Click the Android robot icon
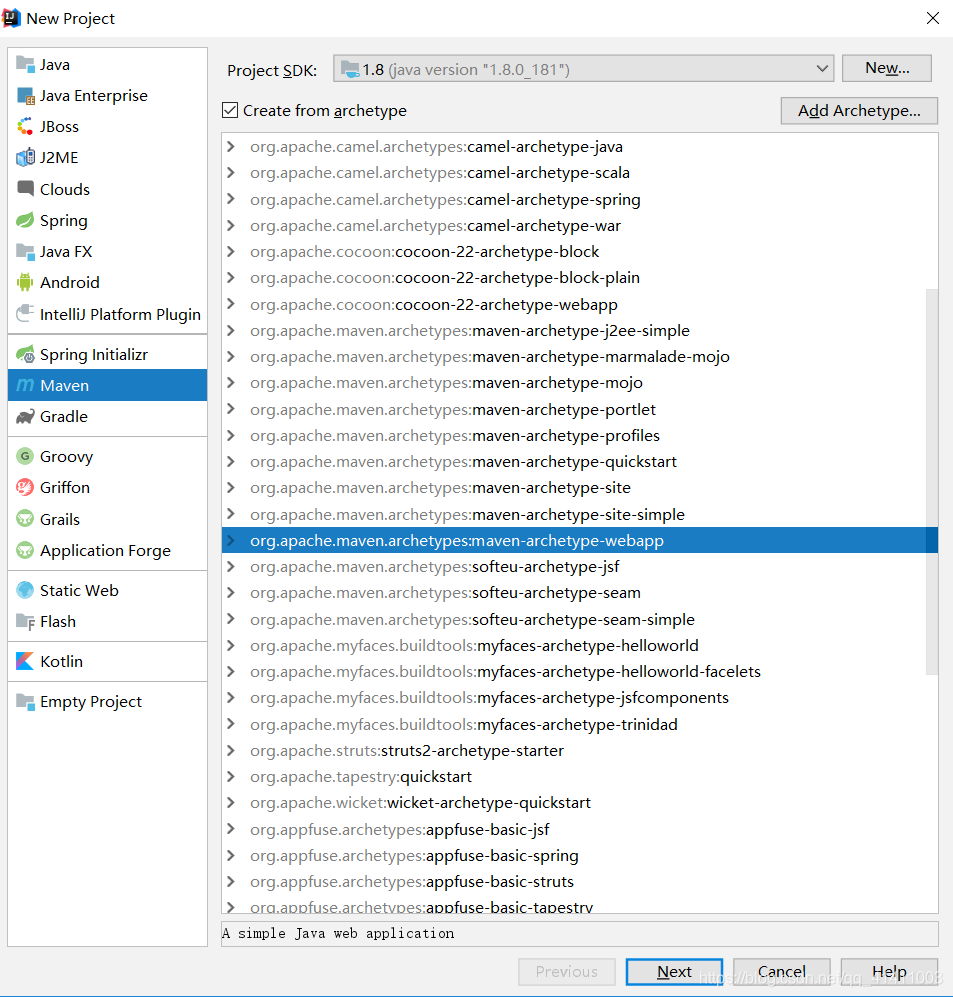 pyautogui.click(x=25, y=282)
